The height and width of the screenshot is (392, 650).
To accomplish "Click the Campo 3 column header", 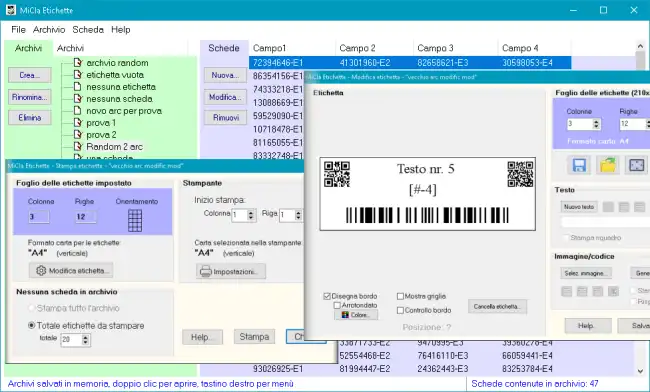I will click(455, 48).
